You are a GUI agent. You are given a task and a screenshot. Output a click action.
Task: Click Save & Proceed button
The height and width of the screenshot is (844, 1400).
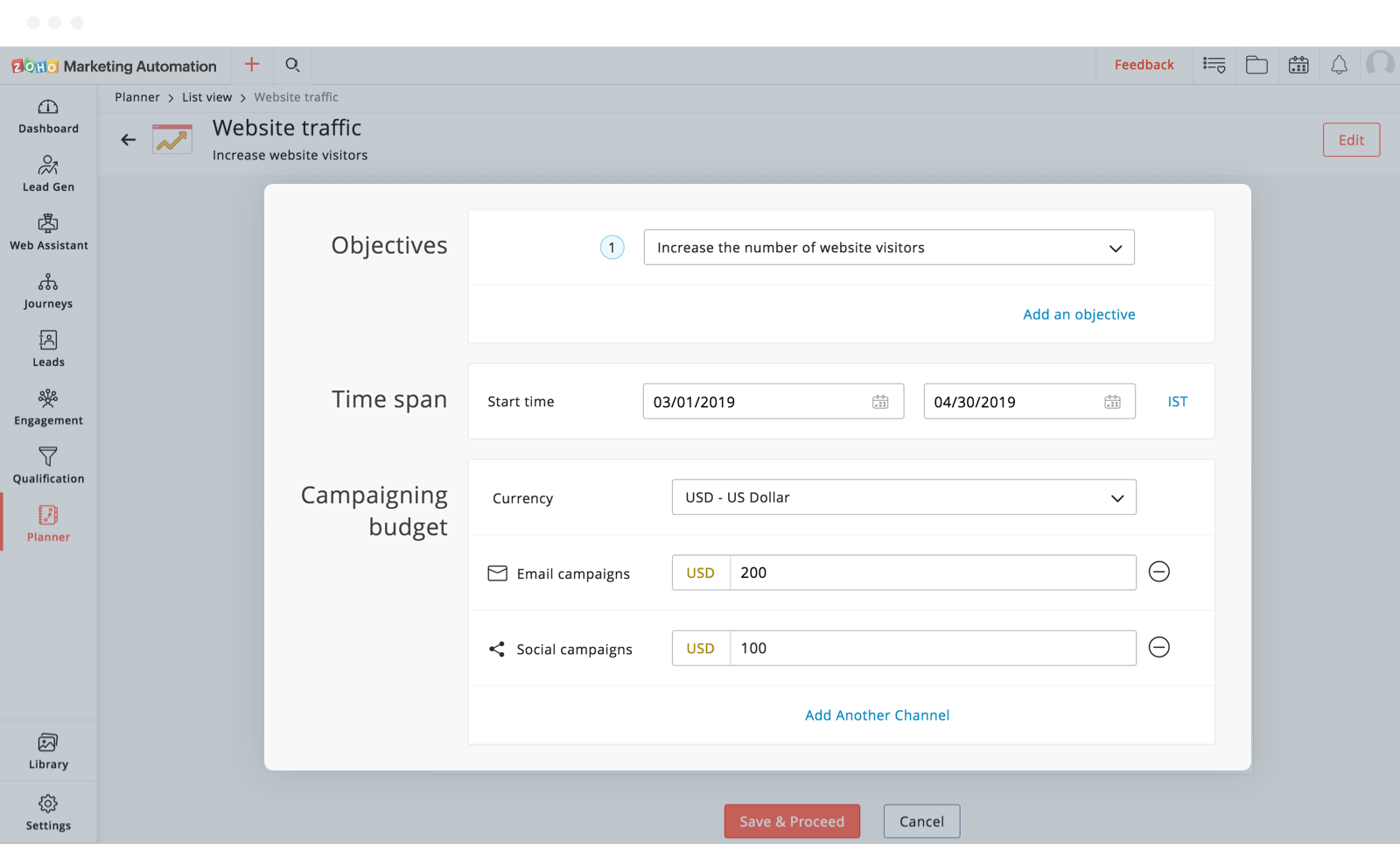pos(792,821)
